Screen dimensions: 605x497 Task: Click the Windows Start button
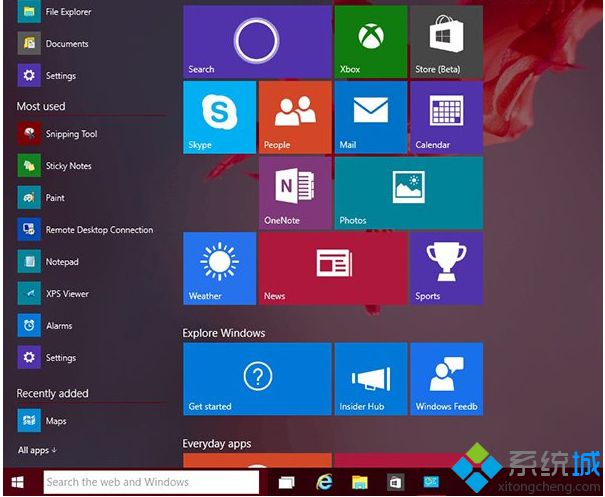click(17, 482)
